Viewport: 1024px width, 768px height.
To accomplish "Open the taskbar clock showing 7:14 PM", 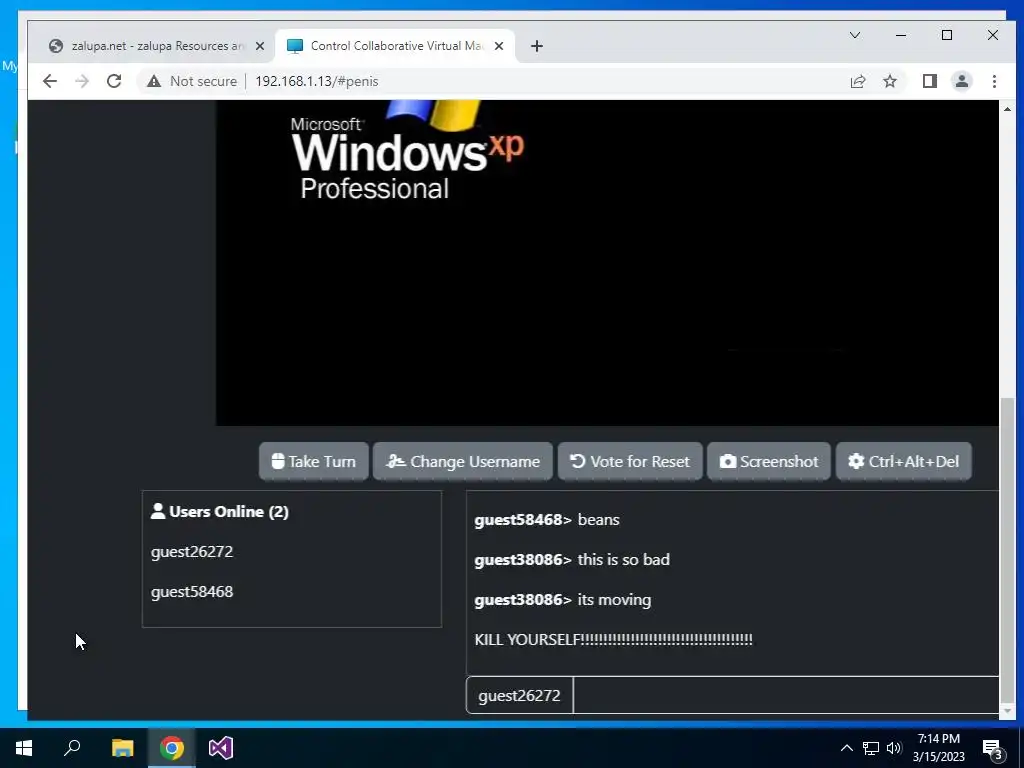I will [938, 748].
